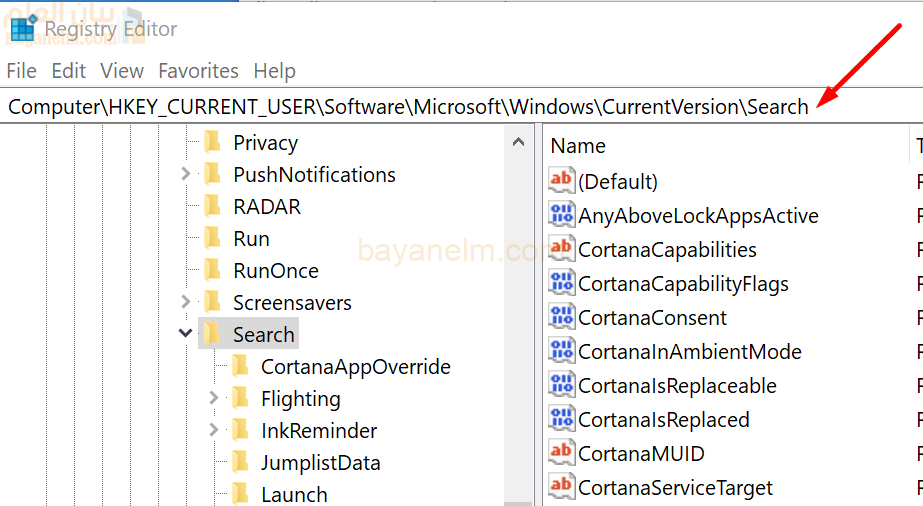Select the CortanaServiceTarget value
Screen dimensions: 923x506
[x=675, y=487]
